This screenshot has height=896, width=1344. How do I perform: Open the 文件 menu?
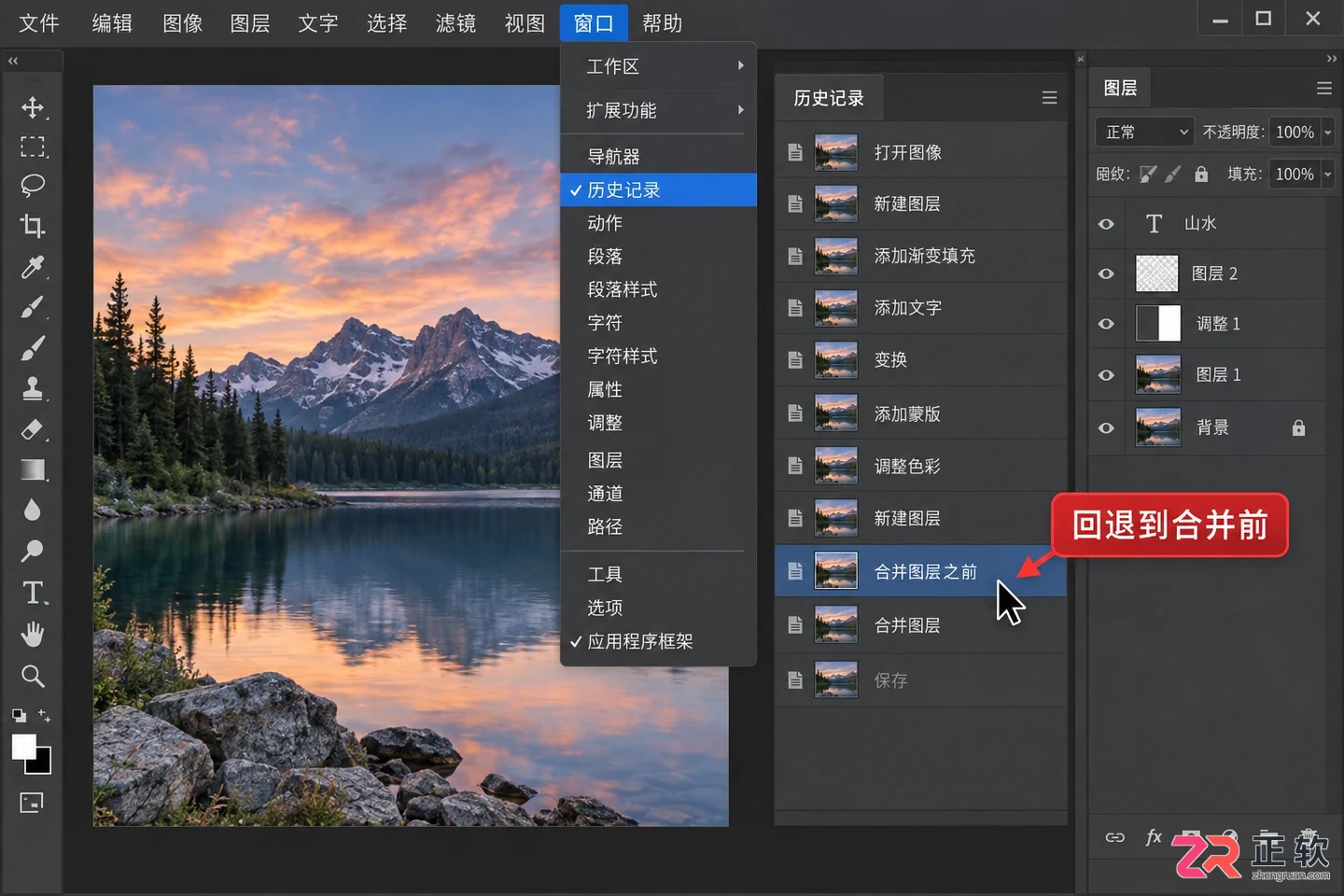tap(39, 23)
